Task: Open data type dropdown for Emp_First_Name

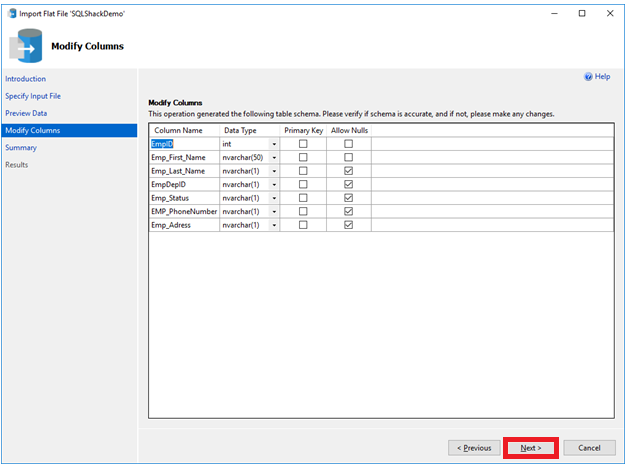Action: coord(274,158)
